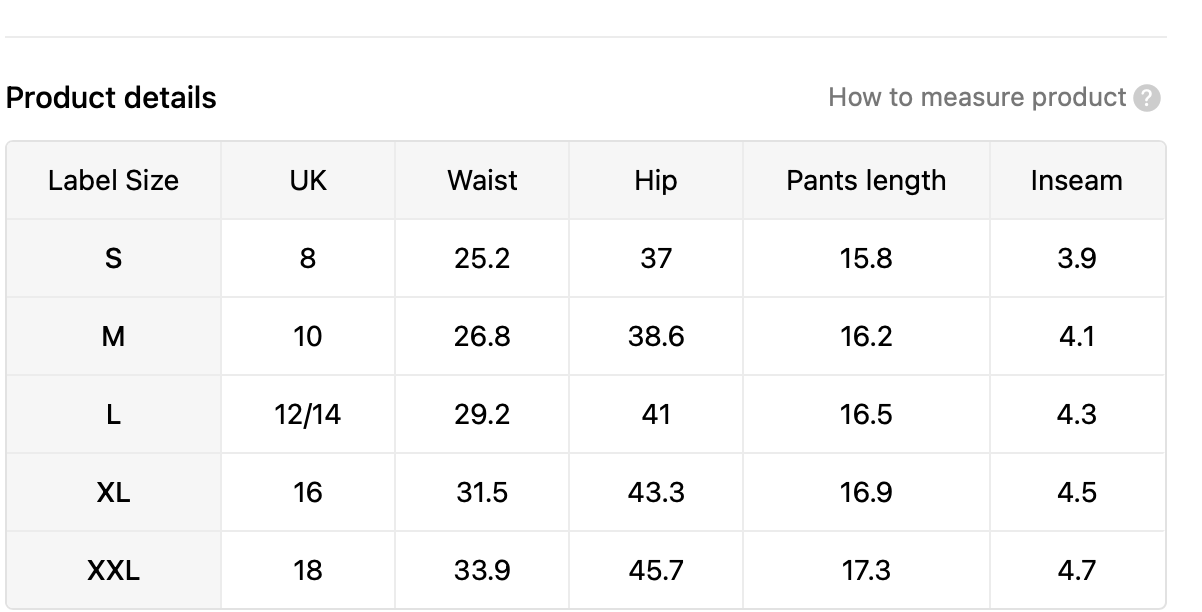Click the Inseam column header
The image size is (1202, 612).
coord(1077,180)
